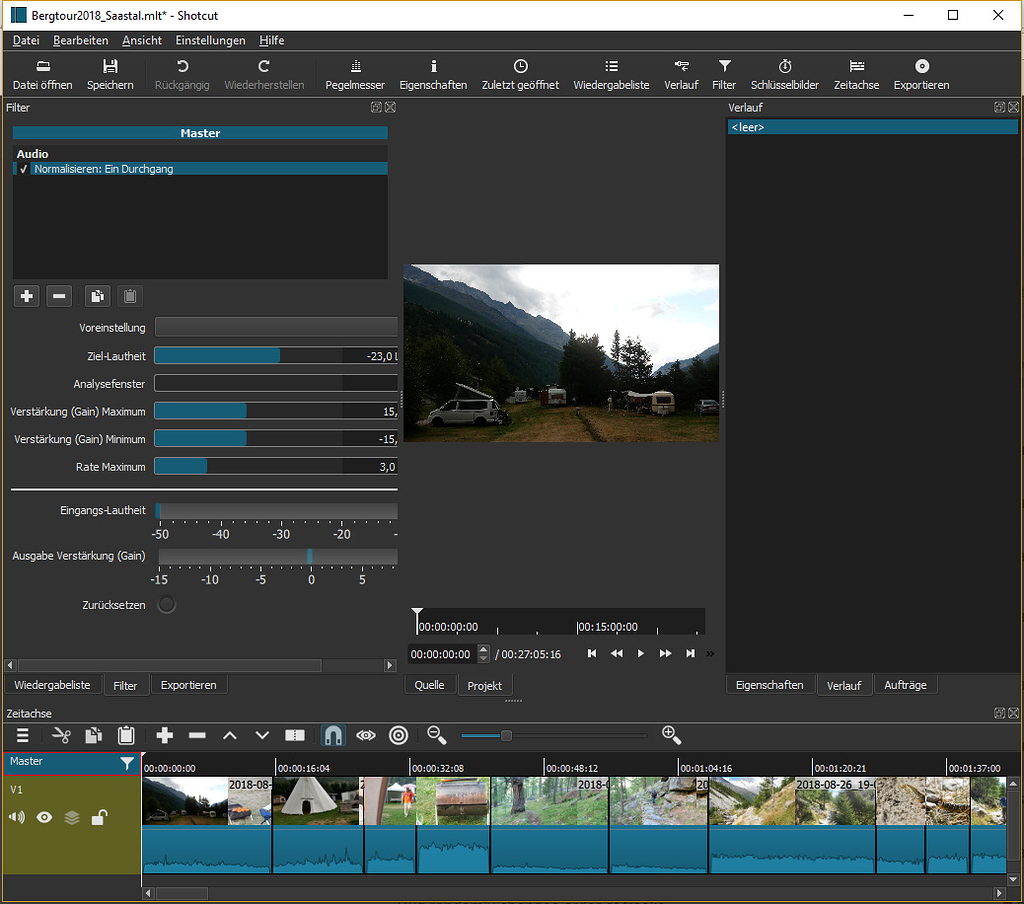The image size is (1024, 904).
Task: Play the video
Action: point(641,653)
